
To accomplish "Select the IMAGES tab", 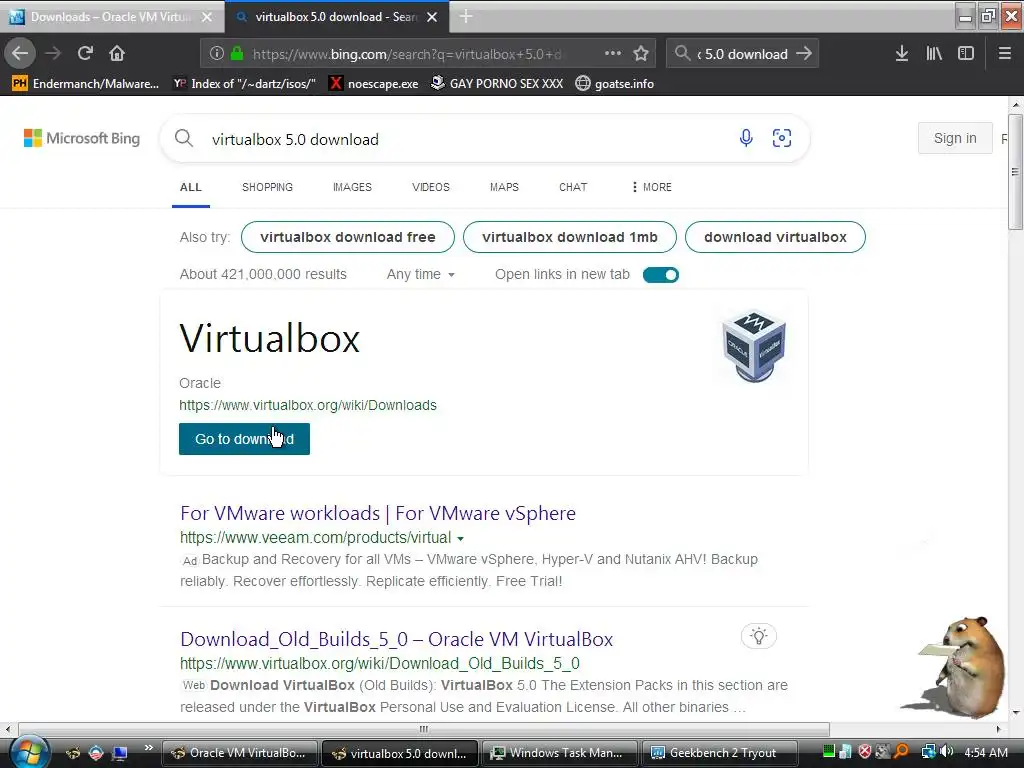I will (352, 187).
